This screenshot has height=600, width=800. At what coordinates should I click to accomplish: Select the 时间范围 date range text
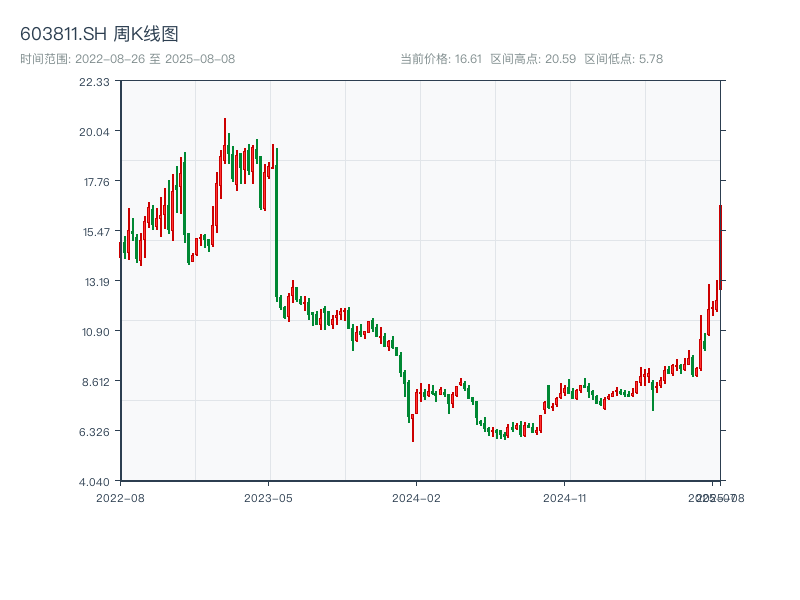click(127, 59)
